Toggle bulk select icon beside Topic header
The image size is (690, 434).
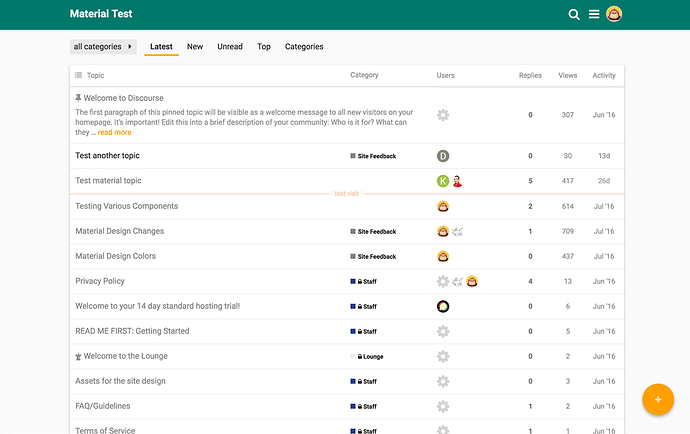78,75
